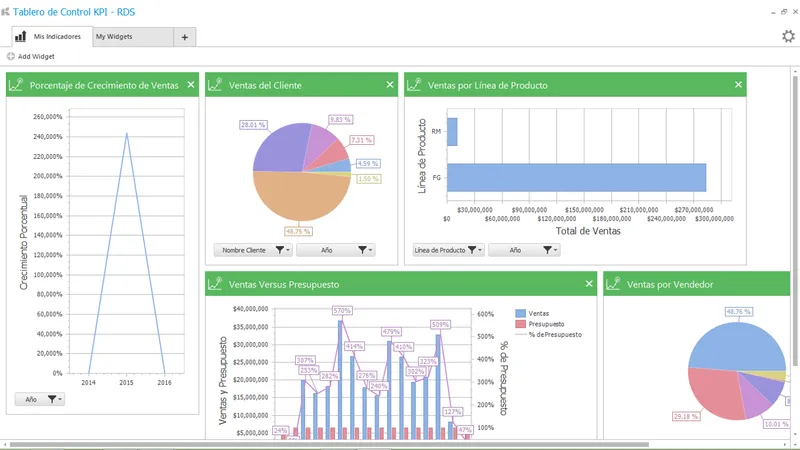Image resolution: width=800 pixels, height=450 pixels.
Task: Click the chart icon in Ventas por Vendedor header
Action: (613, 284)
